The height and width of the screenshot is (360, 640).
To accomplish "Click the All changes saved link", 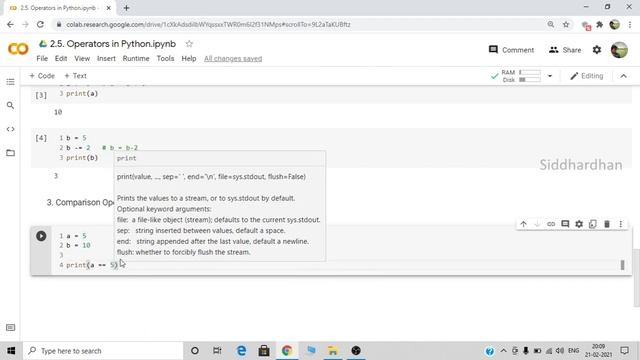I will coord(233,59).
